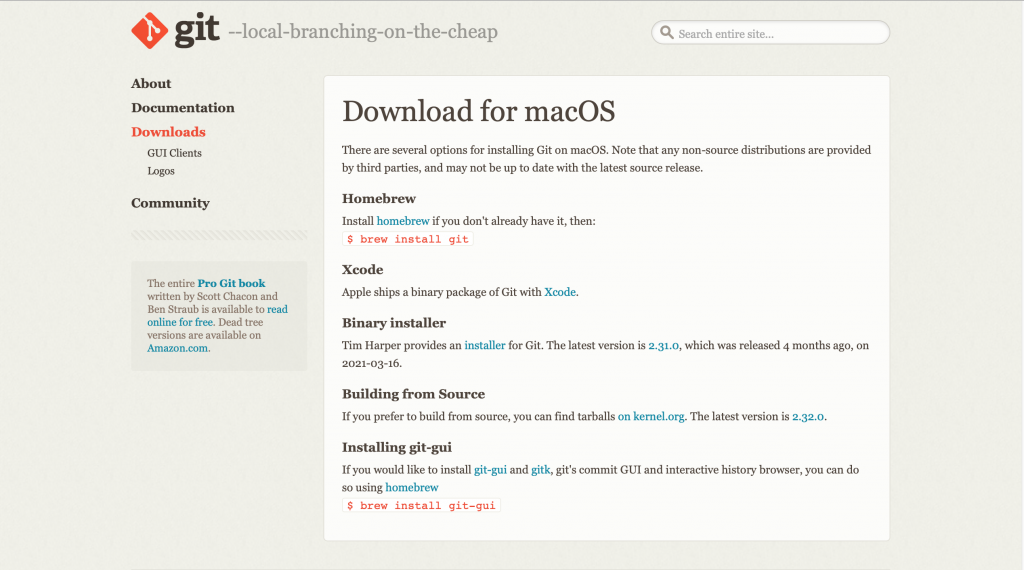Click the 2.32.0 version link

808,417
